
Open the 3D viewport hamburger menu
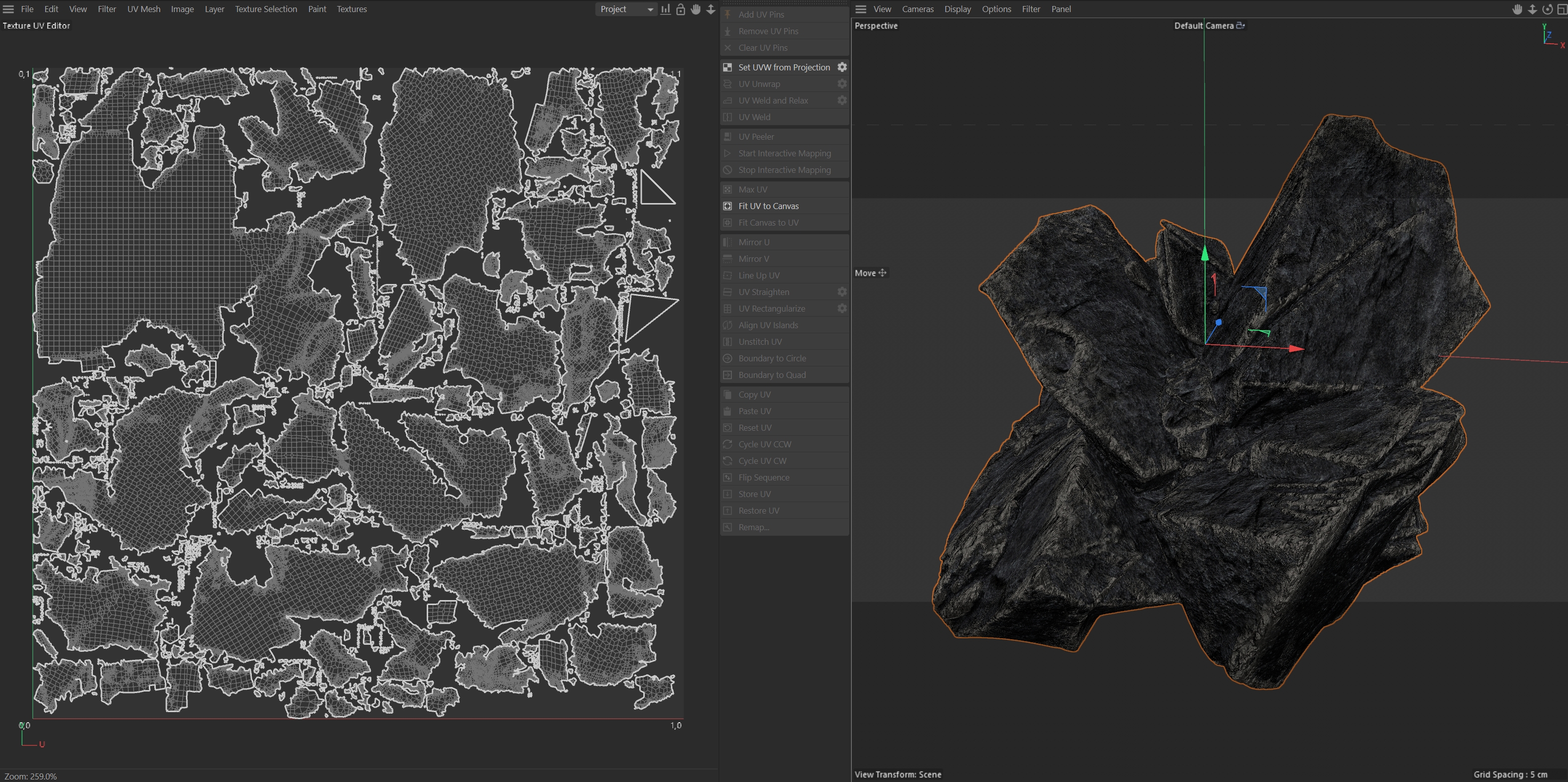pos(861,9)
